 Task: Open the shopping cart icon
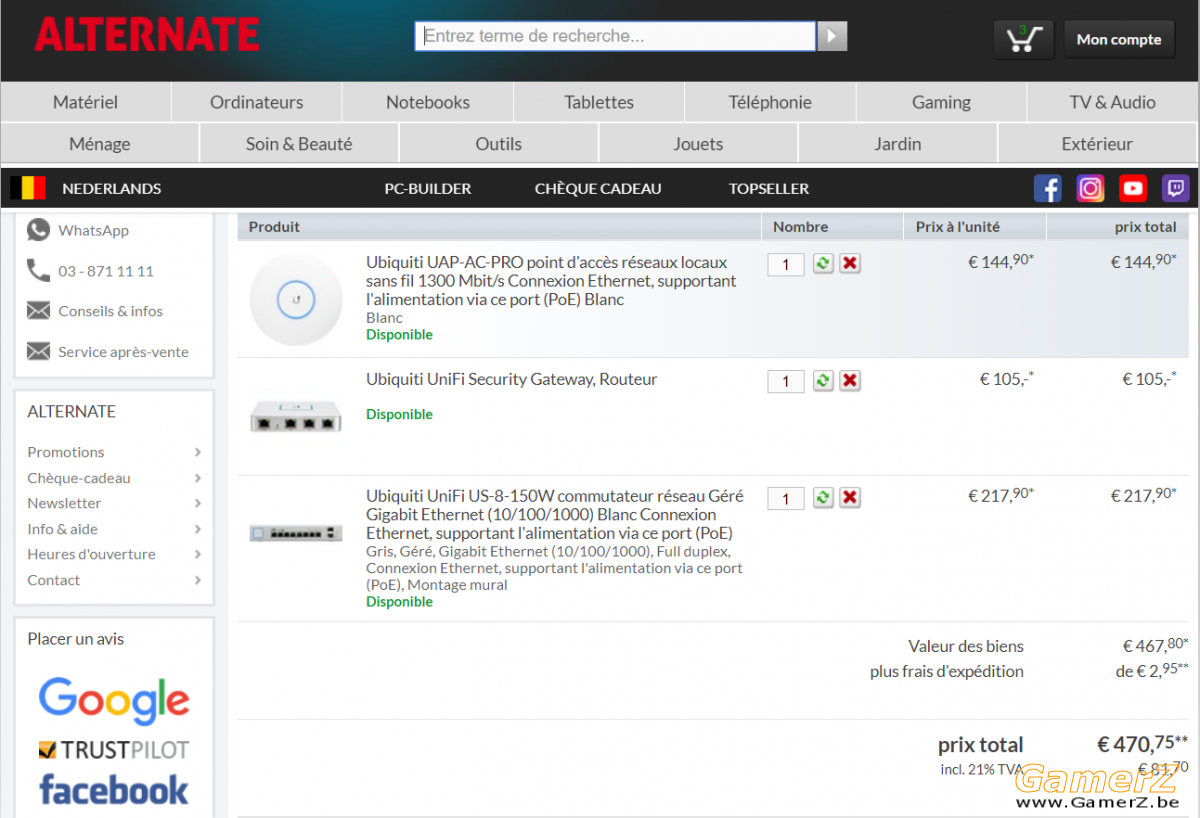click(x=1023, y=39)
